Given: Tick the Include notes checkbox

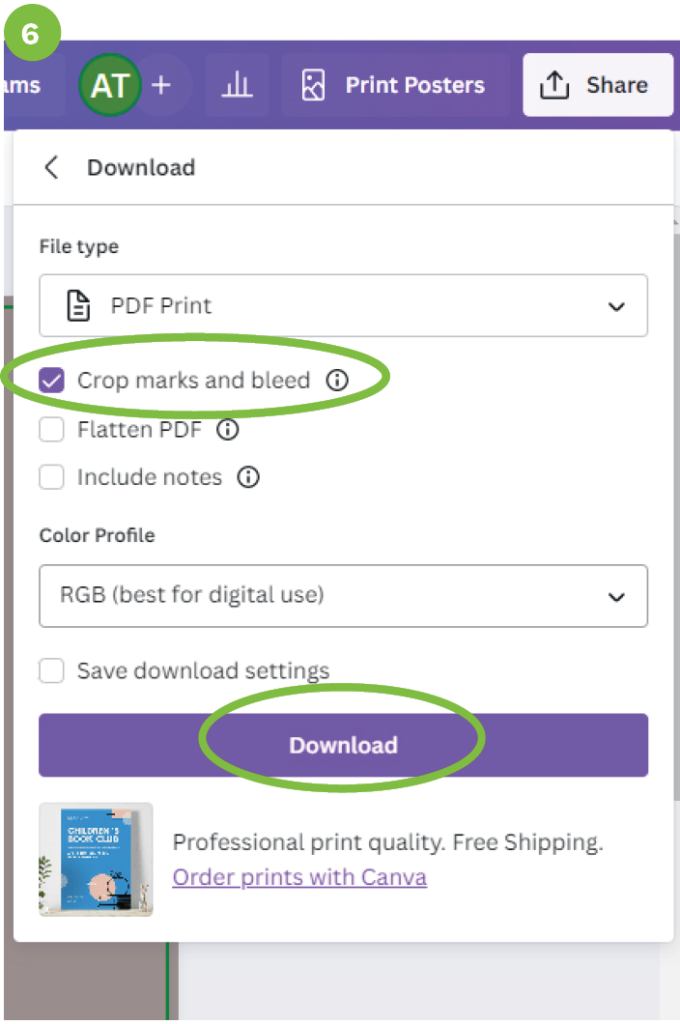Looking at the screenshot, I should 52,477.
